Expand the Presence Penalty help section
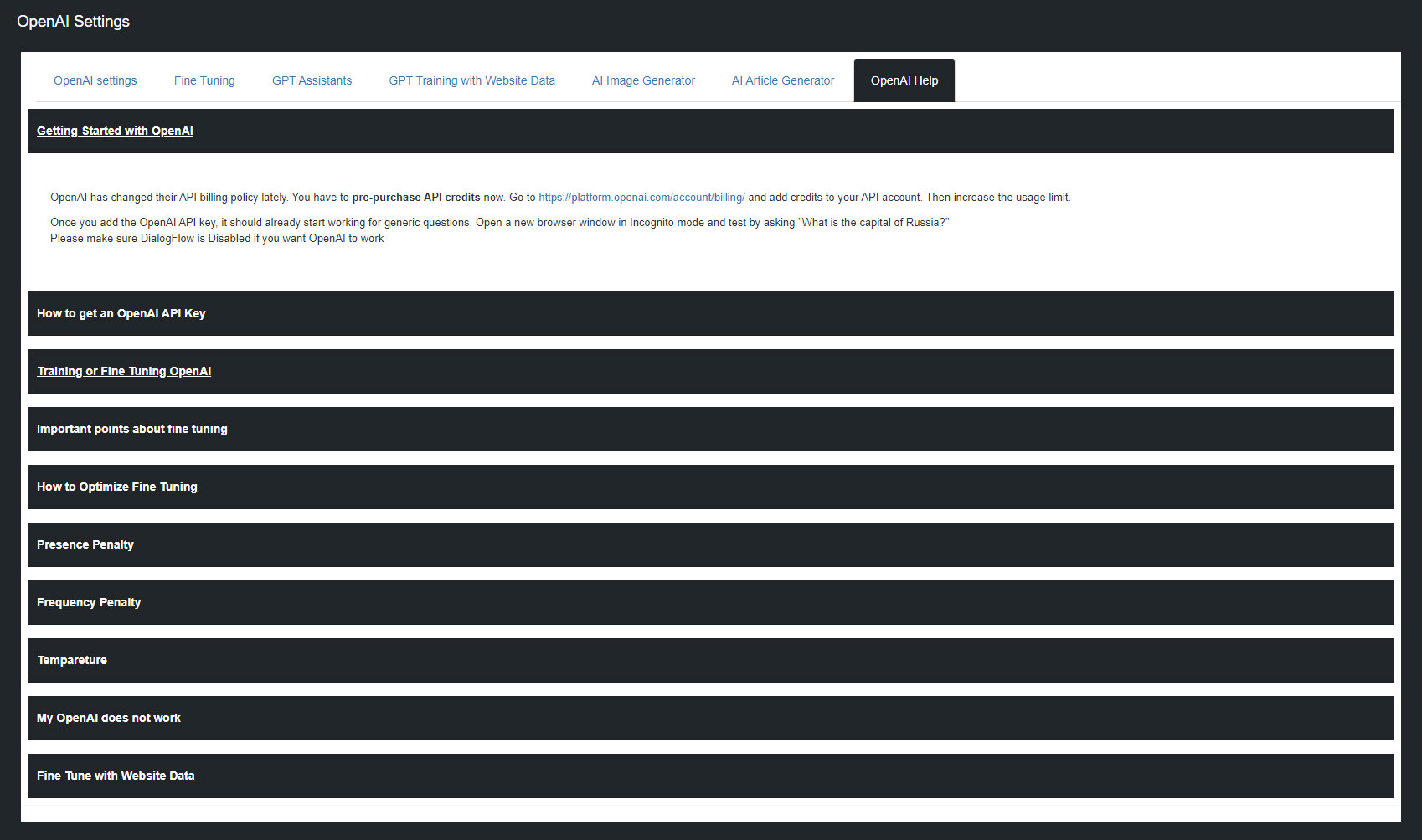This screenshot has height=840, width=1422. (711, 544)
